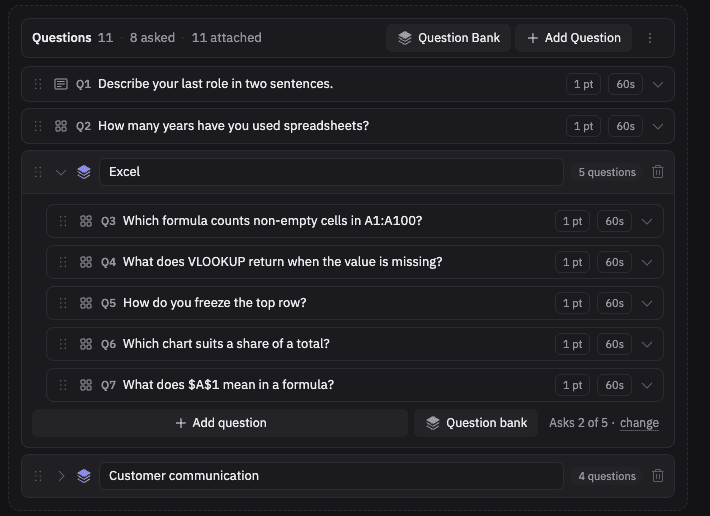The width and height of the screenshot is (710, 516).
Task: Click the question type icon of Q7
Action: [x=86, y=385]
